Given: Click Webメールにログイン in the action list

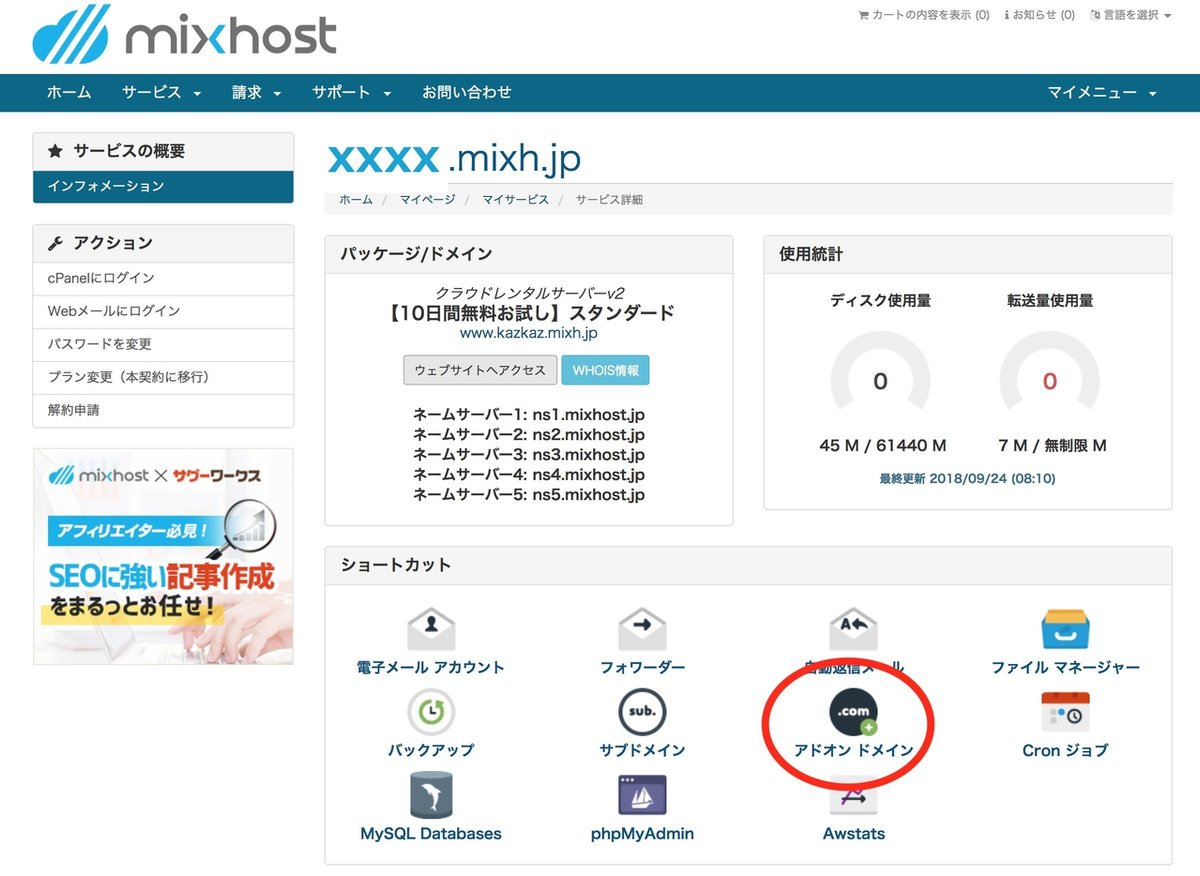Looking at the screenshot, I should 163,311.
